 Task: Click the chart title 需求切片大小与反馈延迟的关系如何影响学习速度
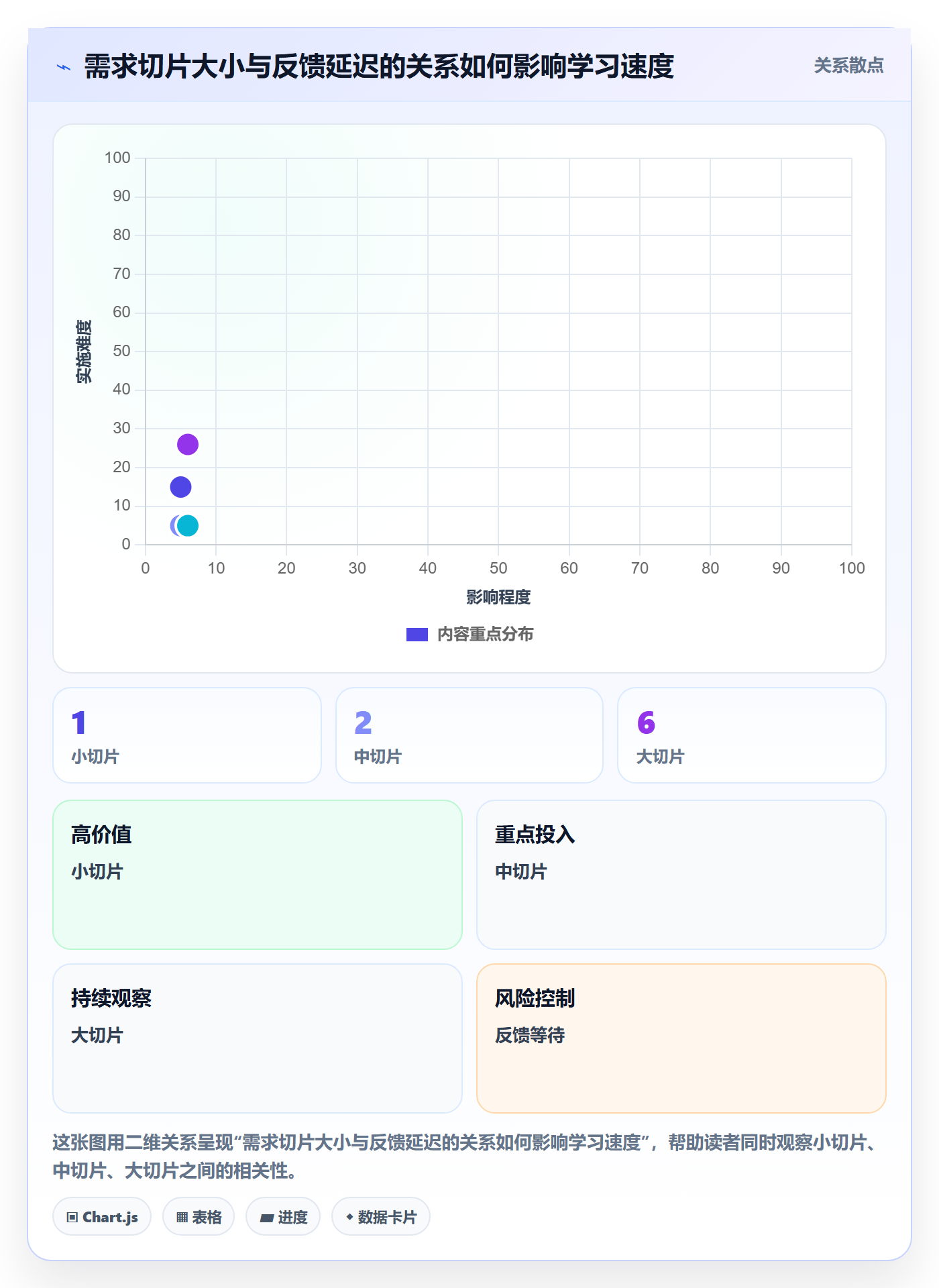click(379, 66)
